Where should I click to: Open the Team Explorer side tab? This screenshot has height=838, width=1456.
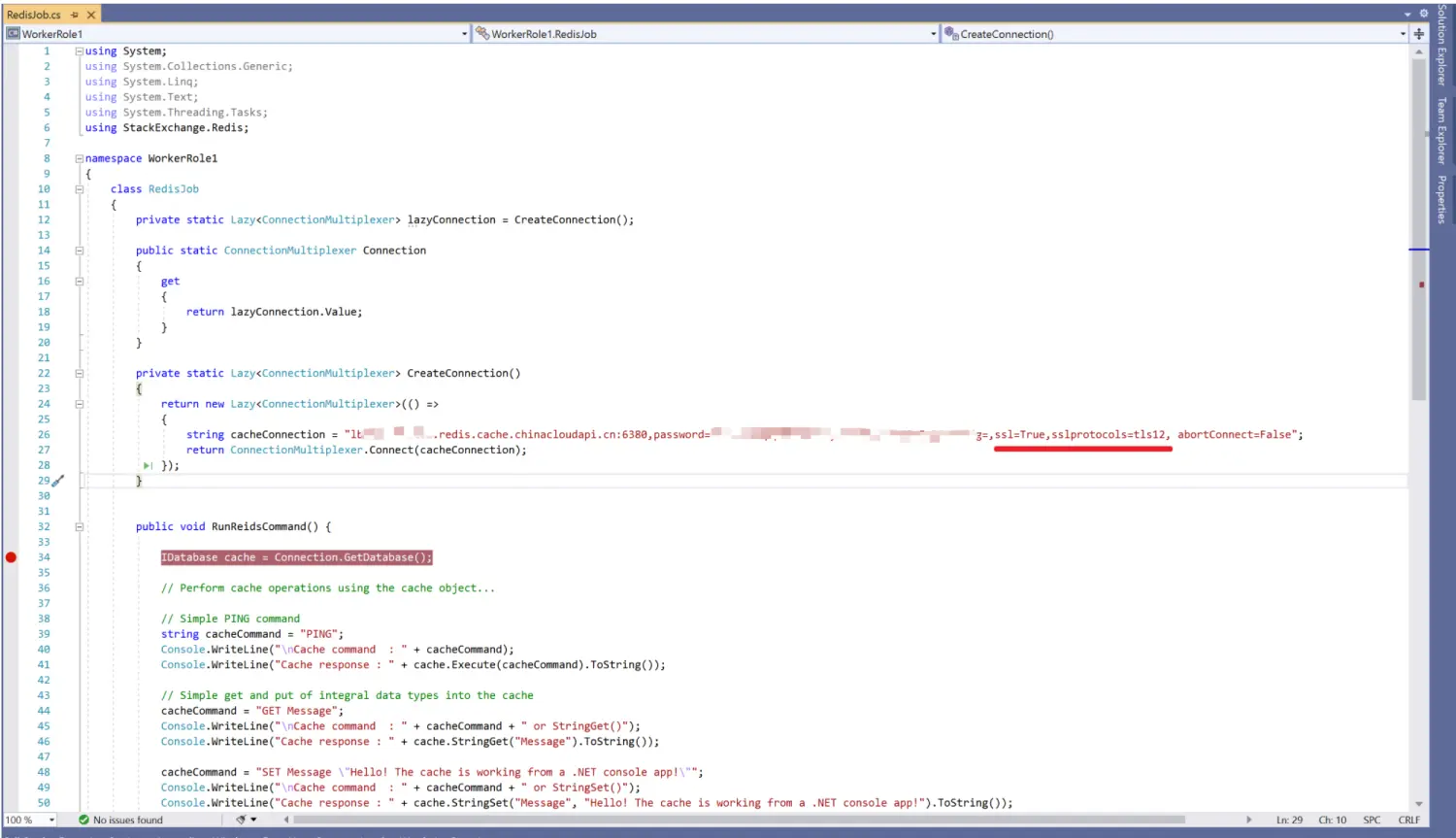tap(1442, 130)
